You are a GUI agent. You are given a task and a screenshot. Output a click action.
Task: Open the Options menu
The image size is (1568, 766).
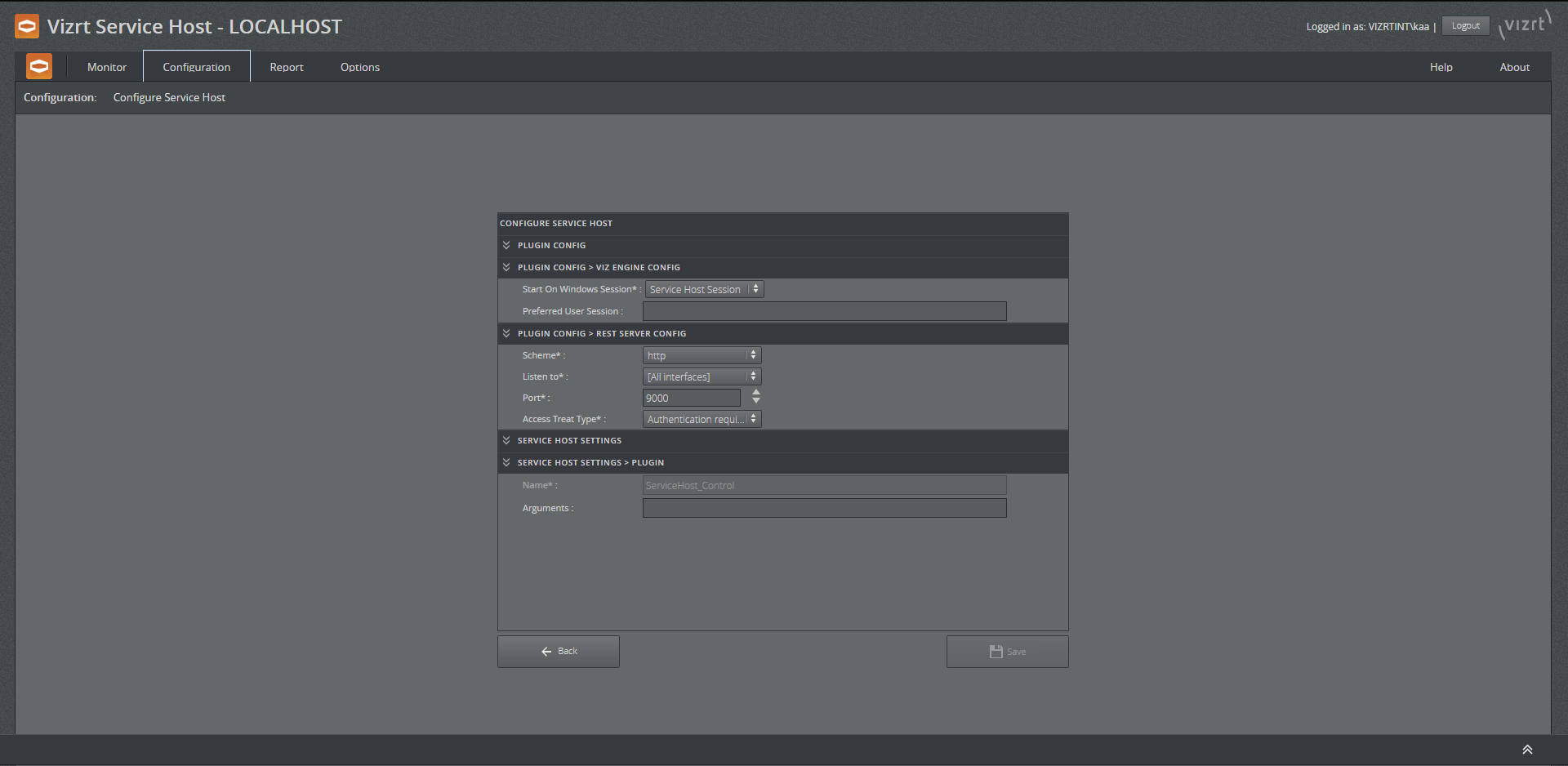360,67
